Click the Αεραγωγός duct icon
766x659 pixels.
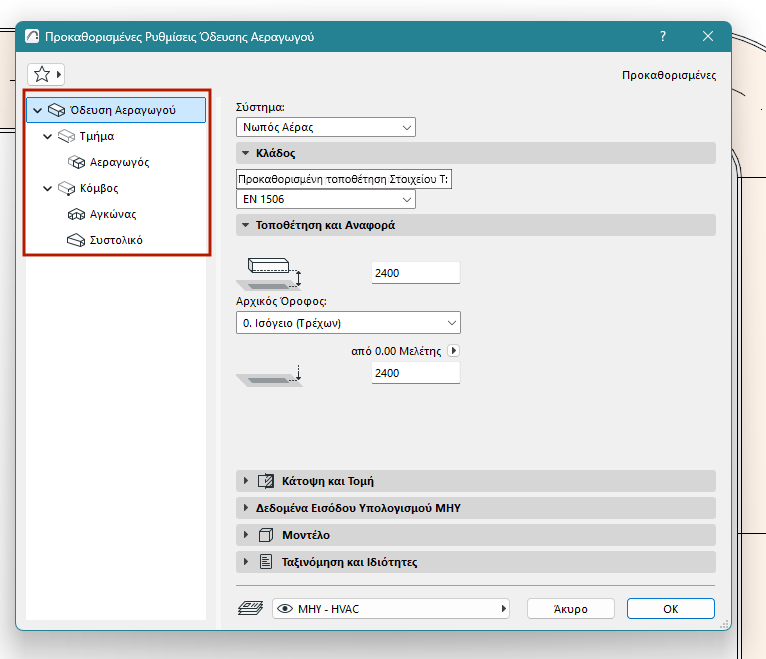click(76, 162)
